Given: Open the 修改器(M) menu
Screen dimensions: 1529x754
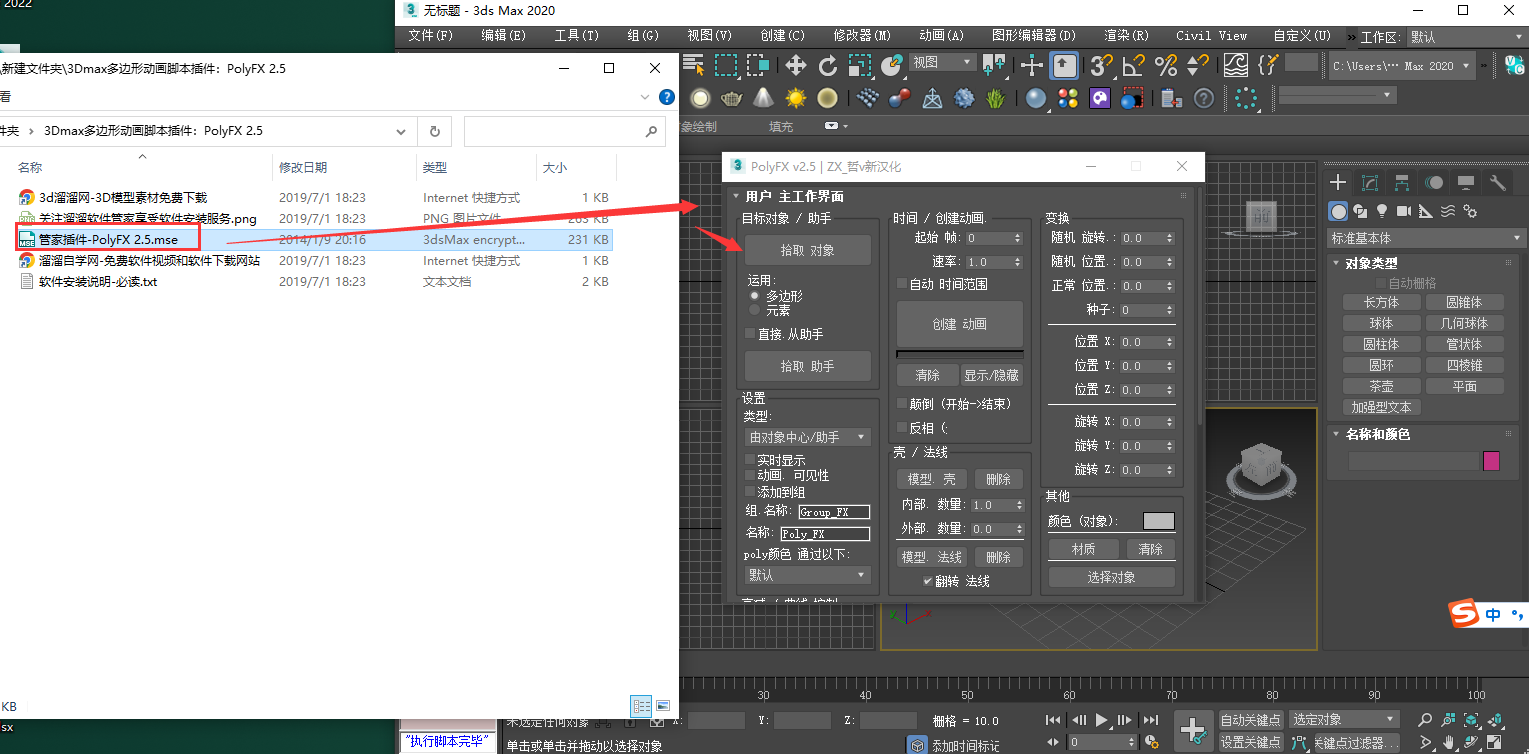Looking at the screenshot, I should (x=862, y=35).
